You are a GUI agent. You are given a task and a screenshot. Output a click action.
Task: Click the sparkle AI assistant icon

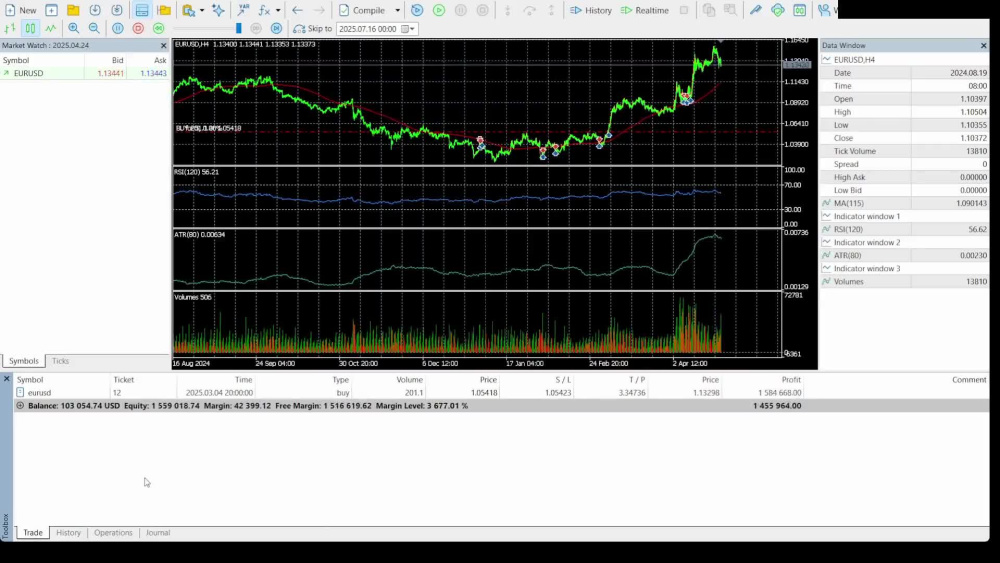[218, 10]
